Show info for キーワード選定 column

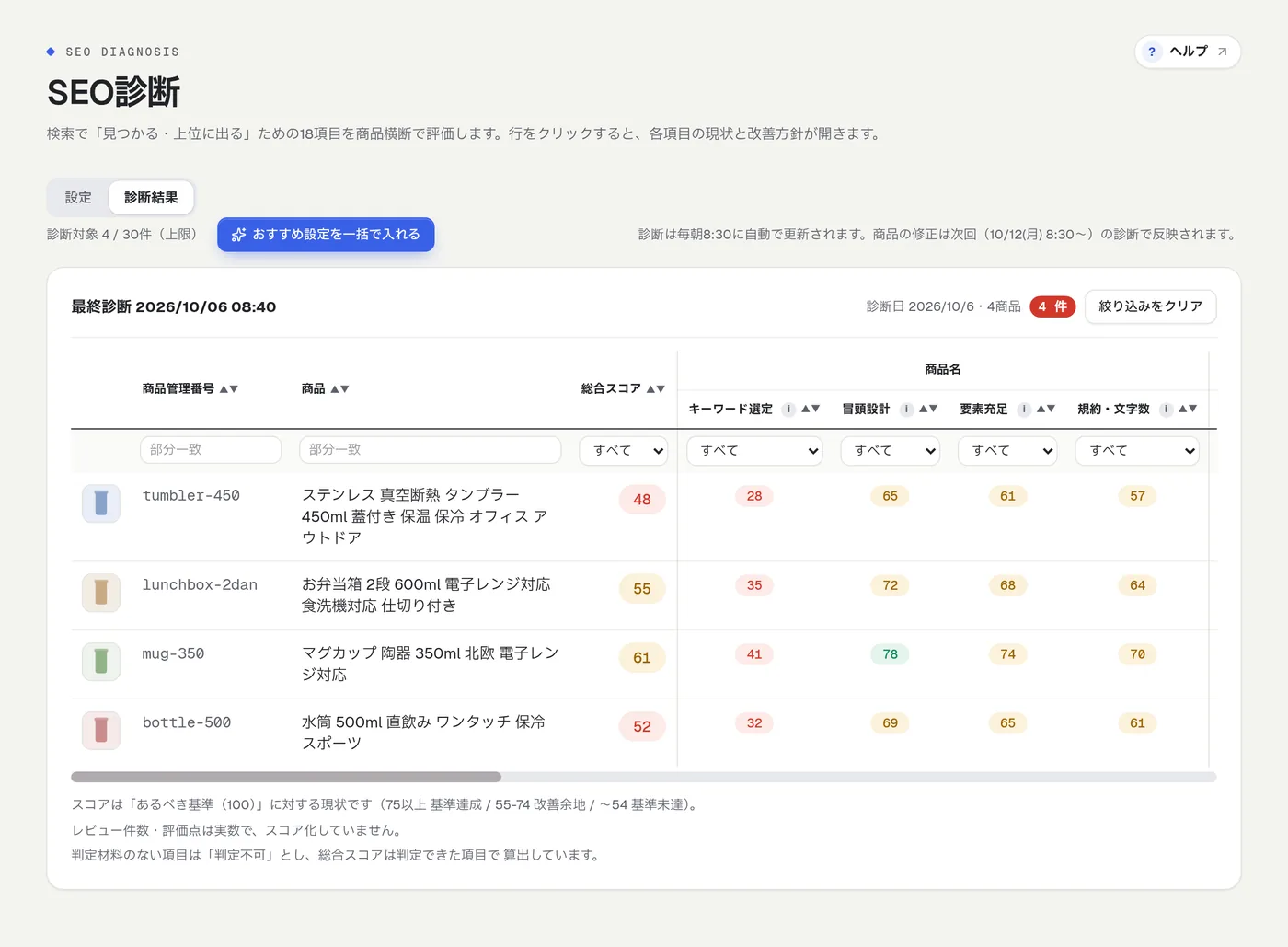tap(788, 410)
